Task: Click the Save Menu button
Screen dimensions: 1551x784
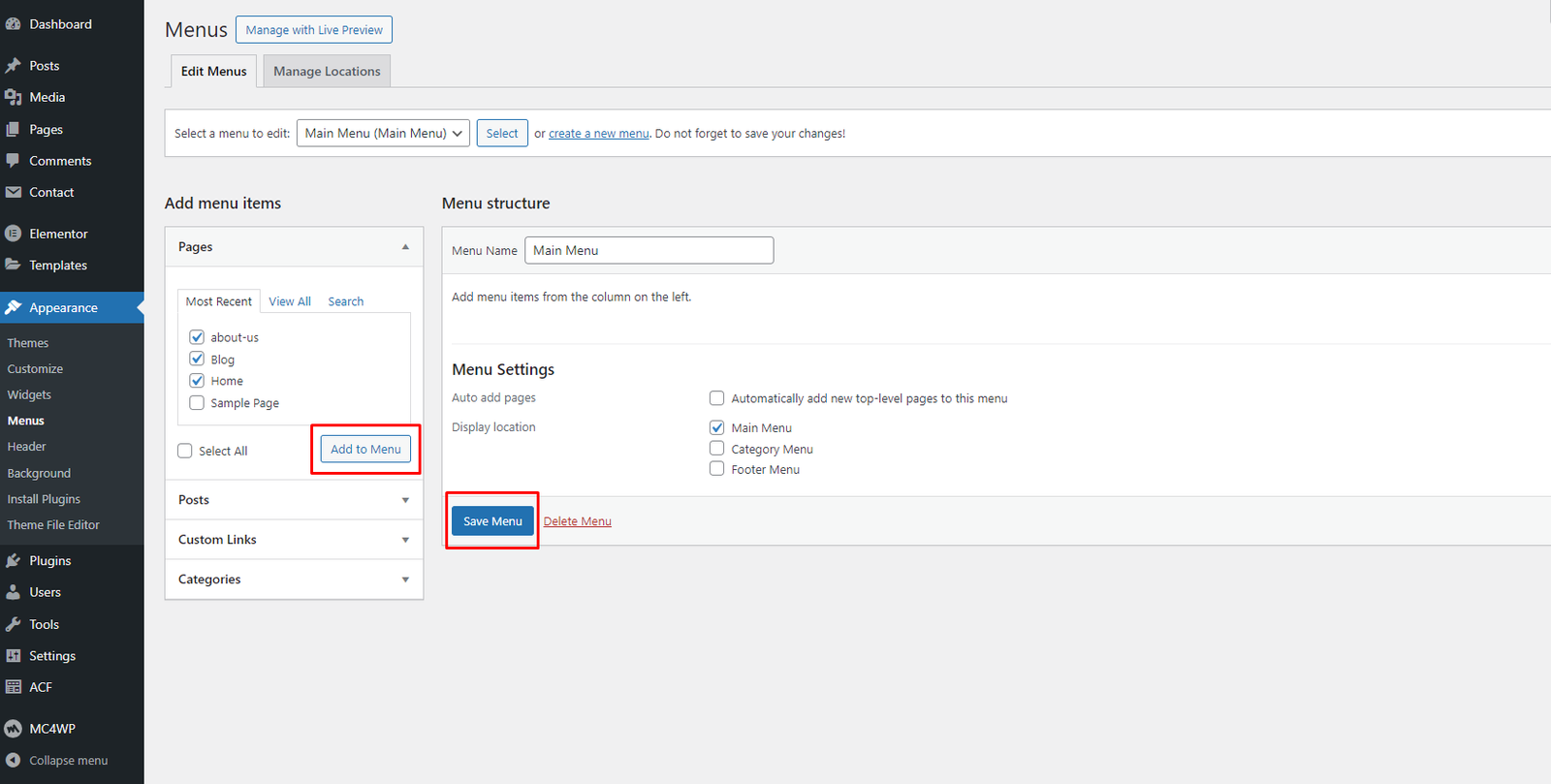Action: point(492,521)
